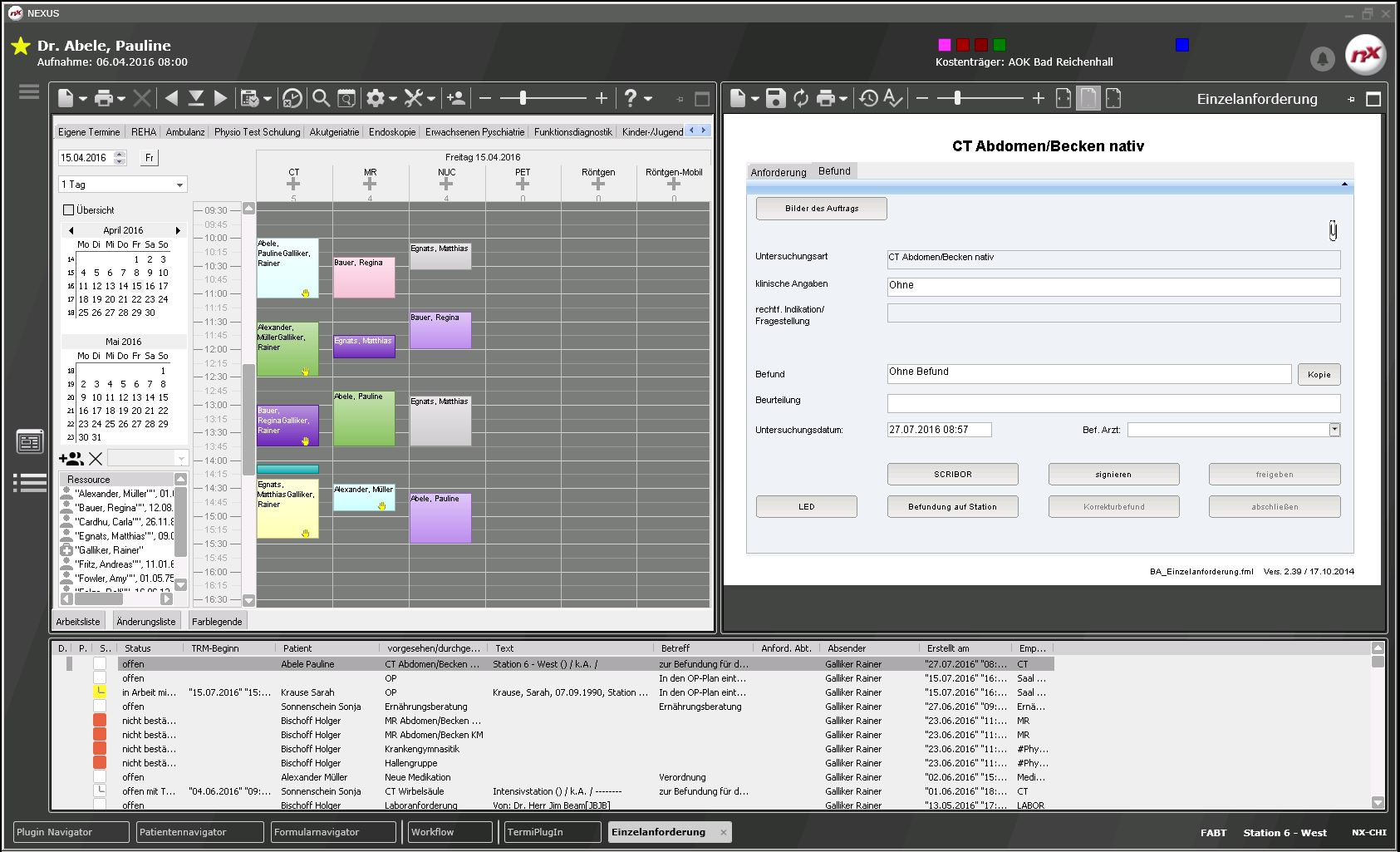Click into the Beurteilung field

click(x=1113, y=403)
